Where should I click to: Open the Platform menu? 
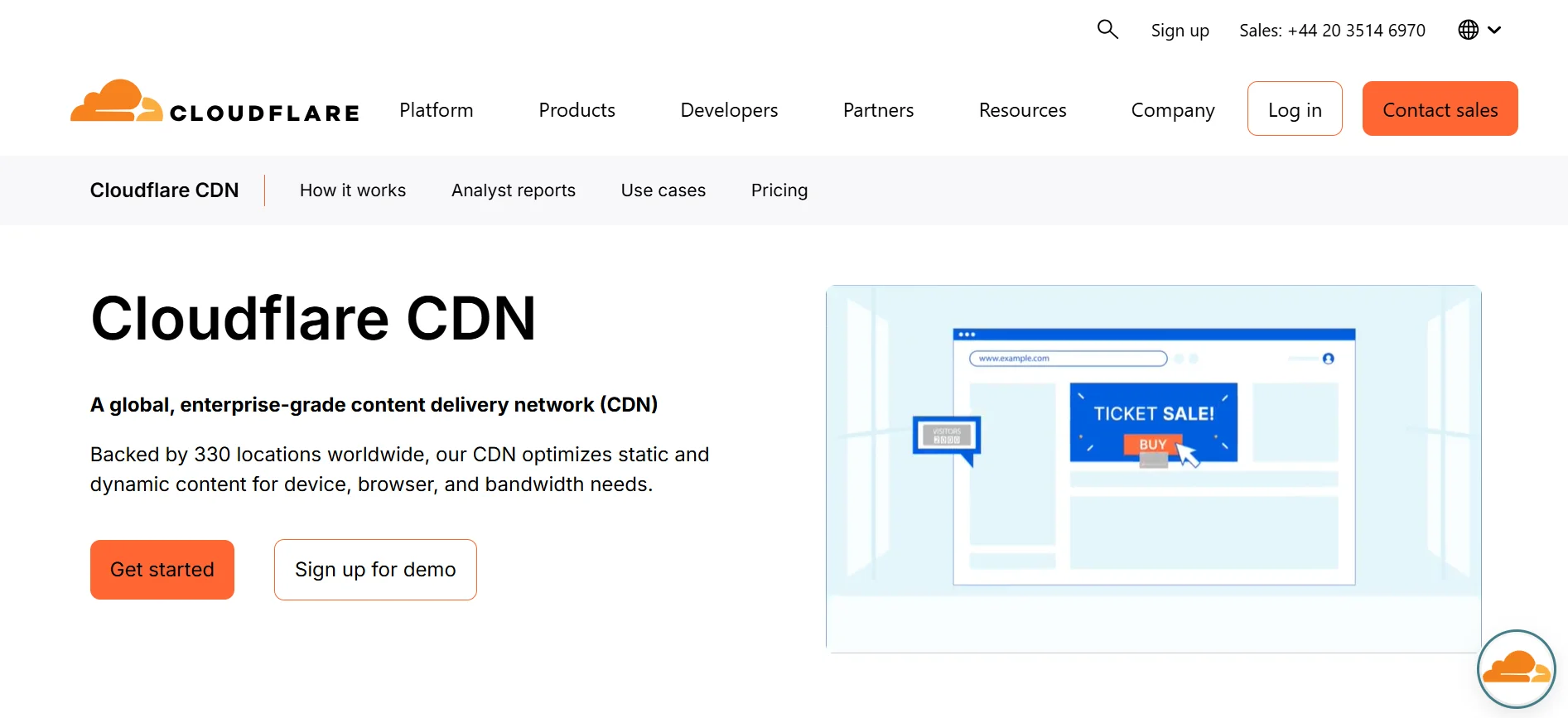[437, 110]
